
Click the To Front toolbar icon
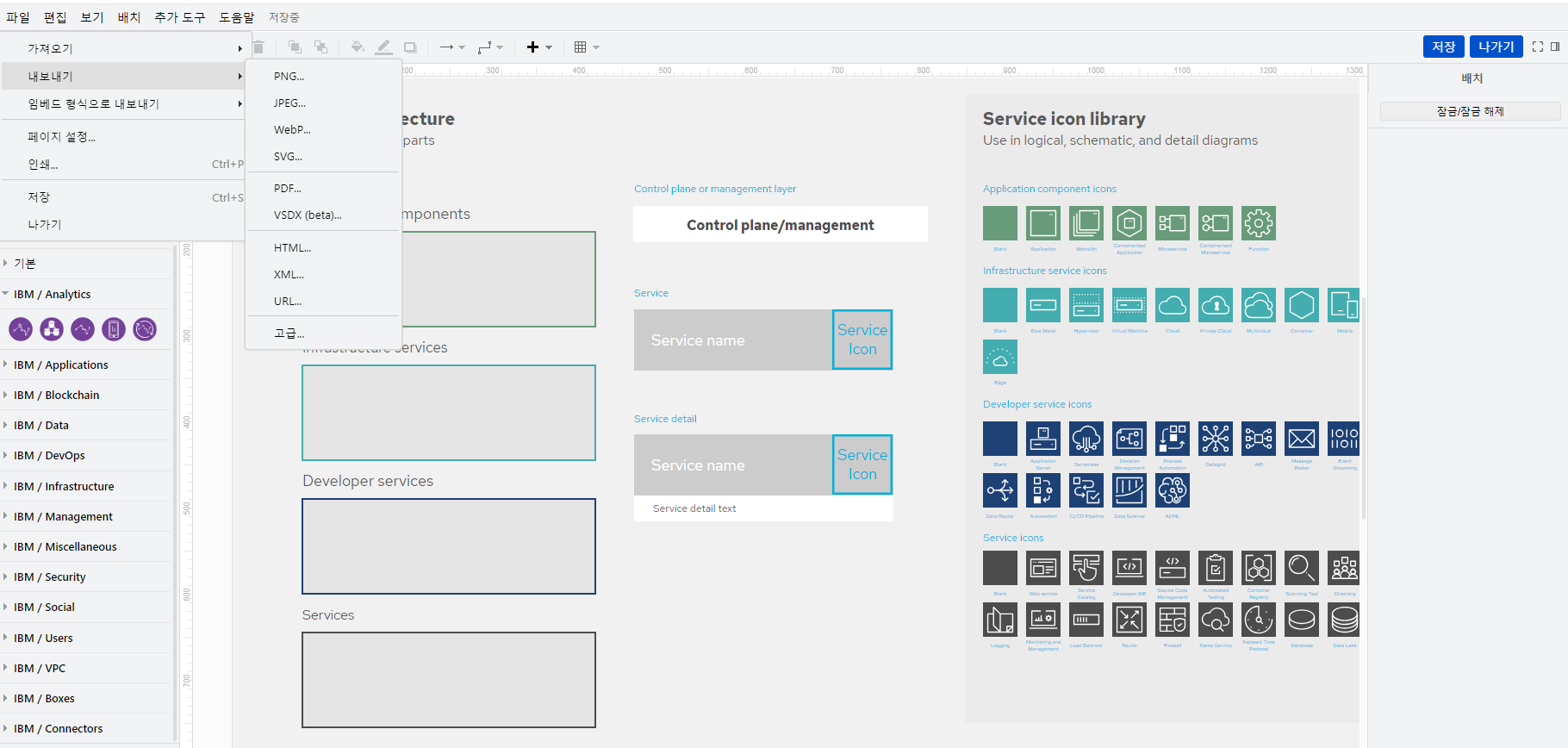coord(295,47)
